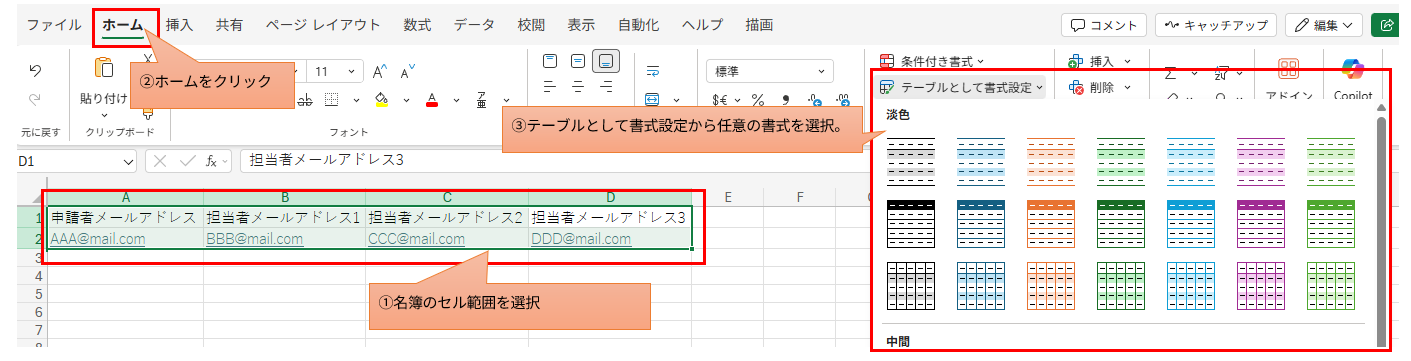
Task: Click the Name Box showing D1
Action: (x=76, y=160)
